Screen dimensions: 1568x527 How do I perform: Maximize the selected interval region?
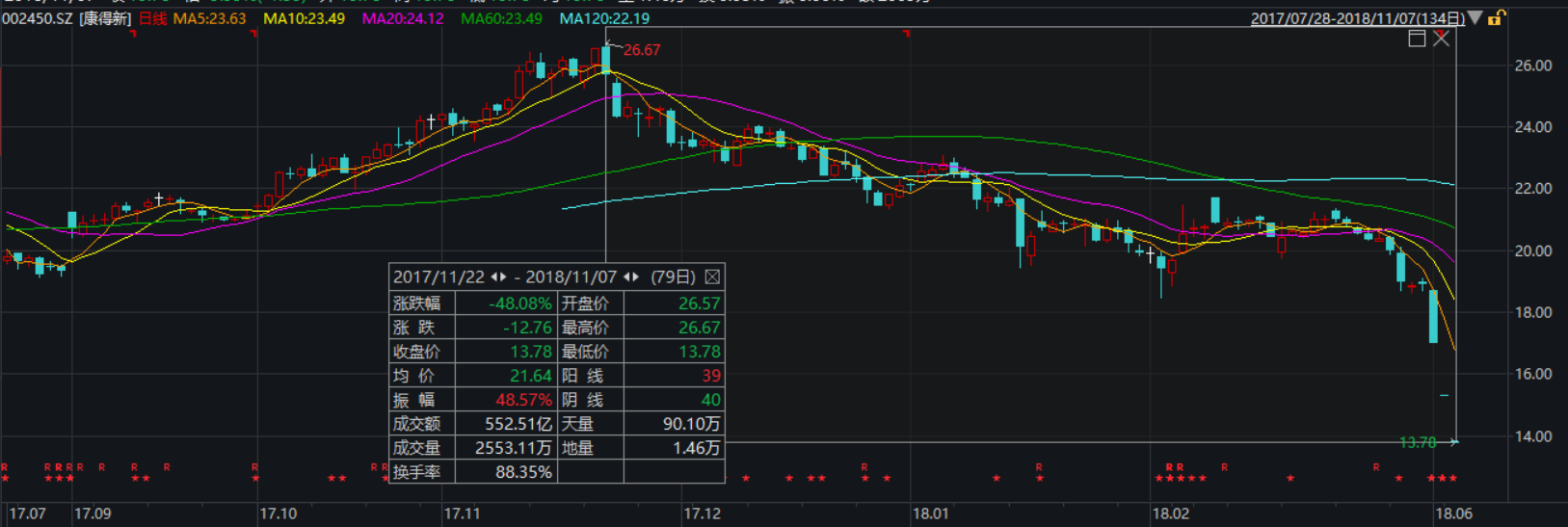tap(1417, 39)
